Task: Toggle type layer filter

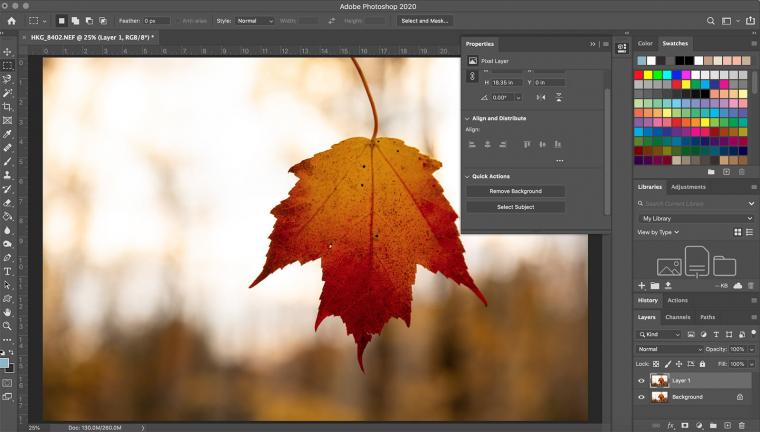Action: pyautogui.click(x=716, y=335)
